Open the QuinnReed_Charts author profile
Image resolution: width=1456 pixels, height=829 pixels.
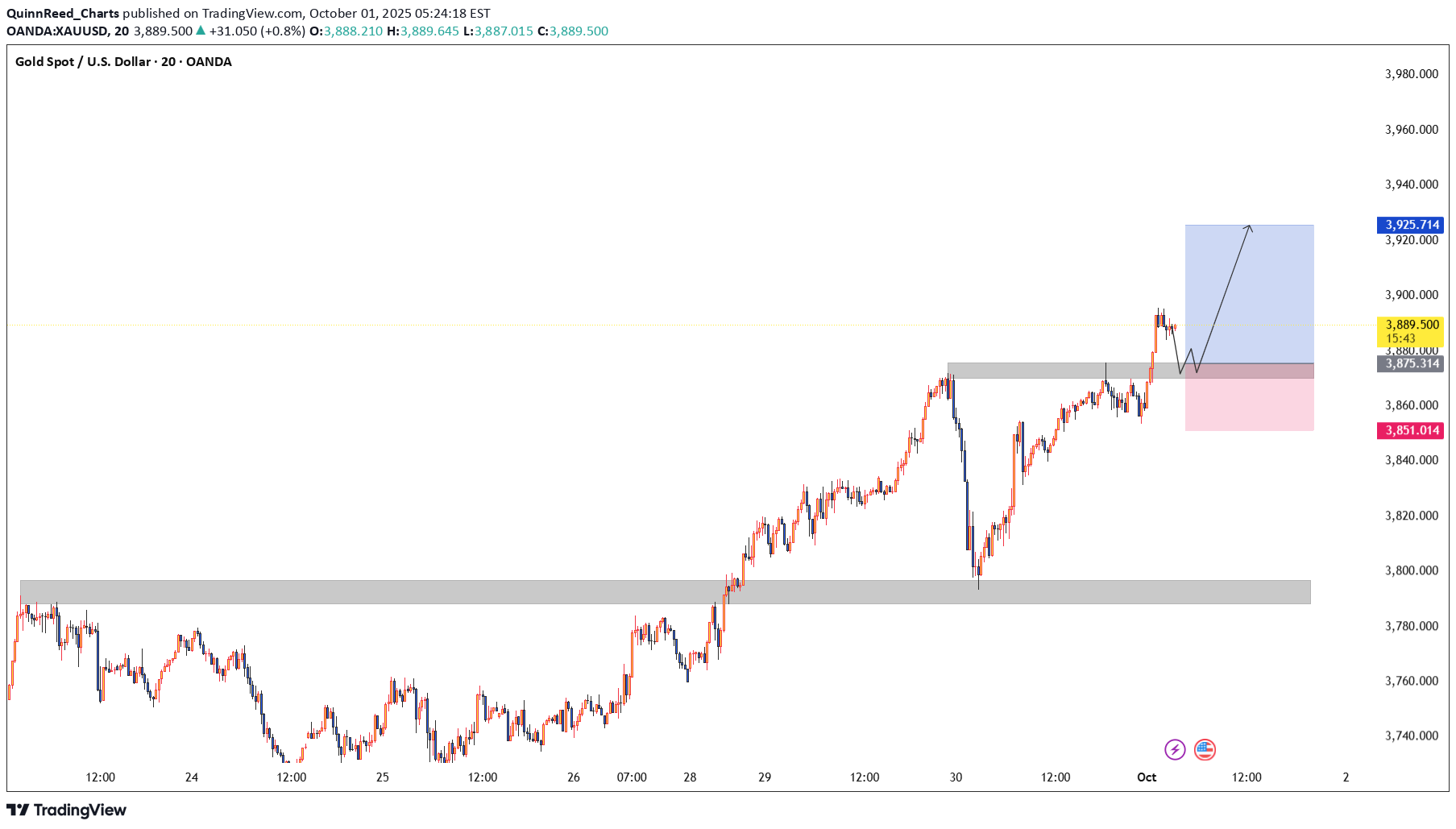62,13
